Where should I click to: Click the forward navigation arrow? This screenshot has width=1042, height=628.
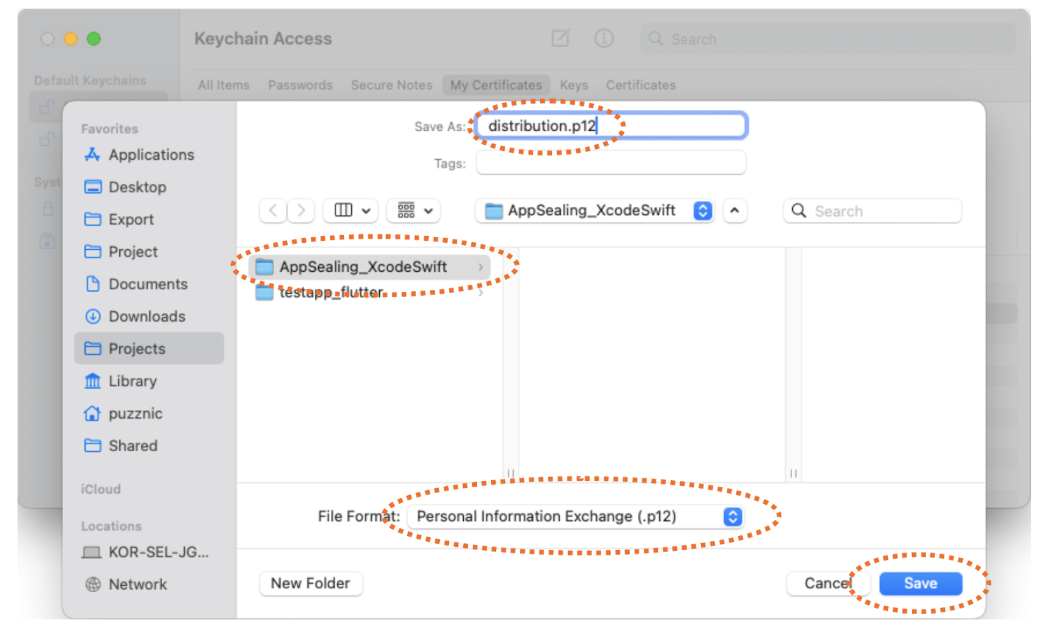tap(301, 211)
